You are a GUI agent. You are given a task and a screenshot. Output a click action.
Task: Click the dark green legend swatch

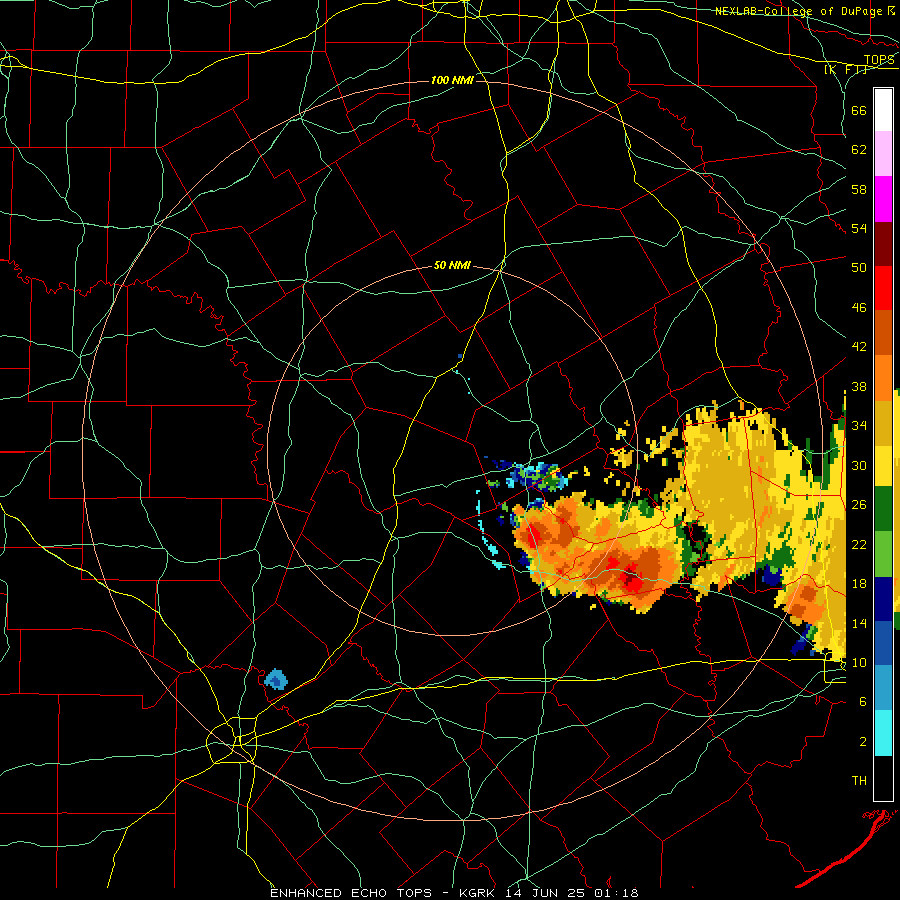(x=883, y=509)
